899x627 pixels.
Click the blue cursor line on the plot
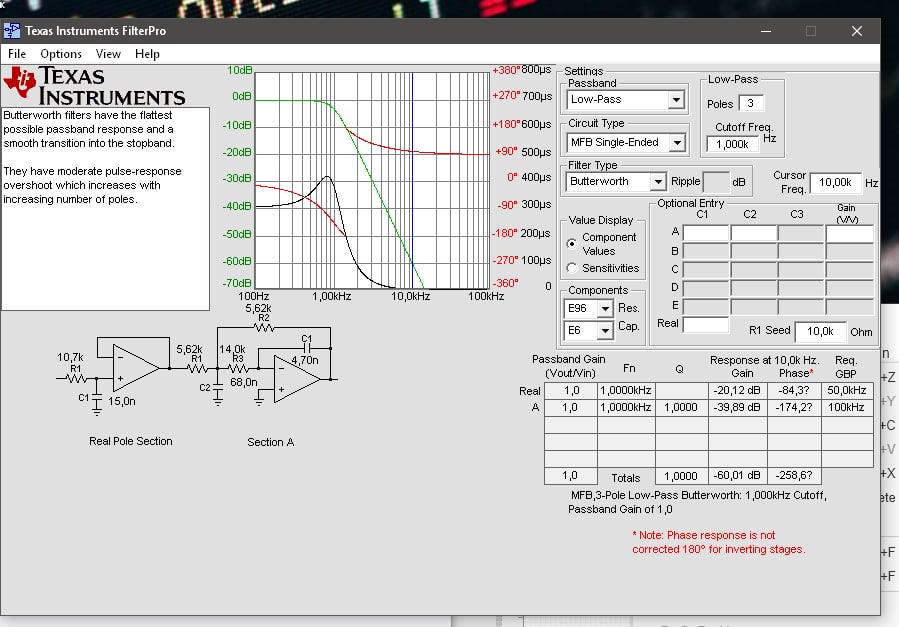pos(412,180)
